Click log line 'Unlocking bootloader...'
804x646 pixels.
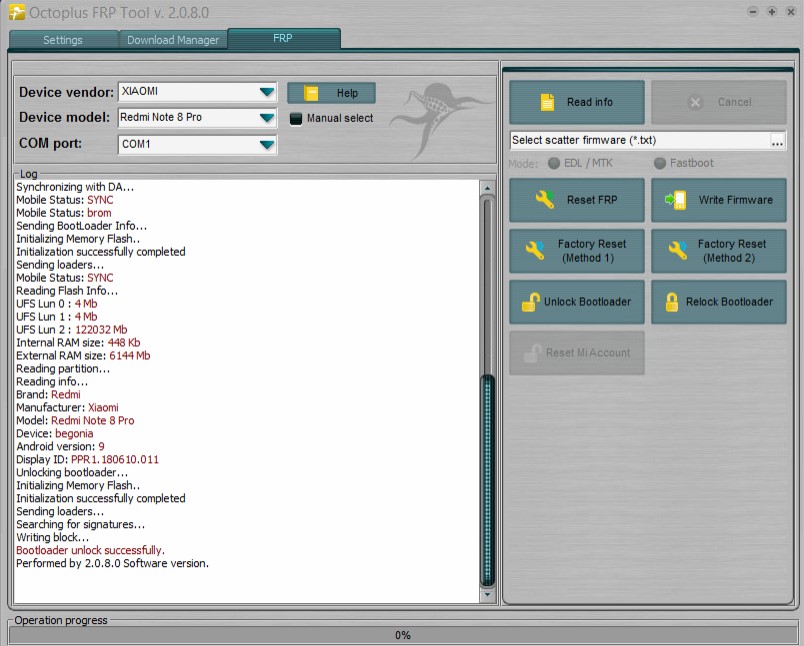72,472
